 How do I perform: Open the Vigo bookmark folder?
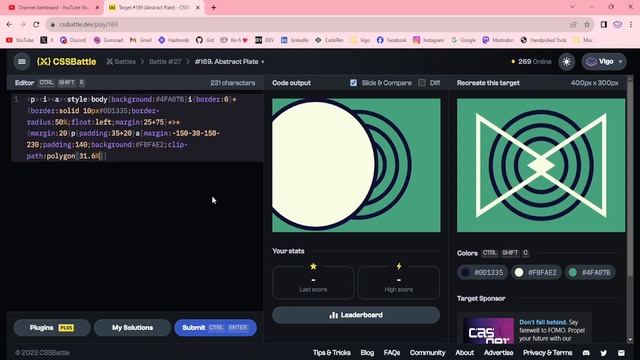coord(360,40)
